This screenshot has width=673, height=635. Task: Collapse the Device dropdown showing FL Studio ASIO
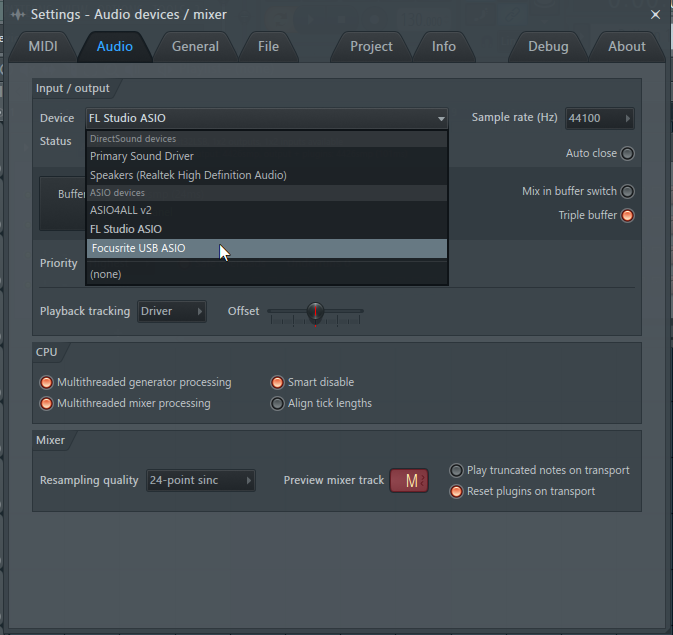pos(267,118)
